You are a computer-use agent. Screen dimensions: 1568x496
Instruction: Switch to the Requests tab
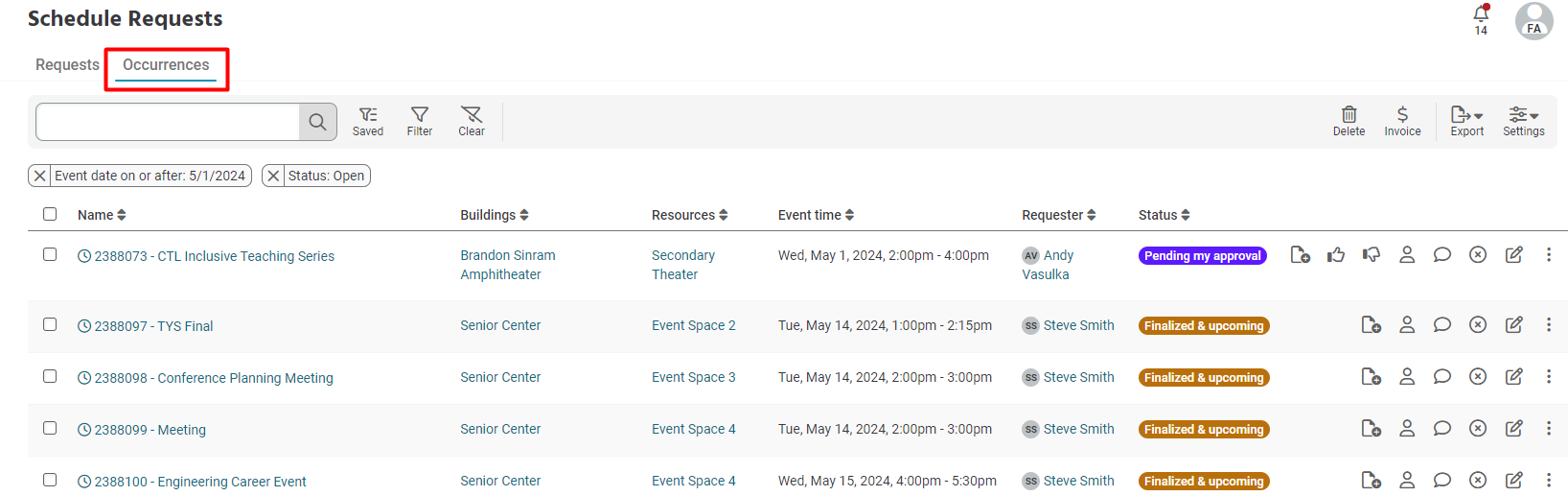click(67, 65)
